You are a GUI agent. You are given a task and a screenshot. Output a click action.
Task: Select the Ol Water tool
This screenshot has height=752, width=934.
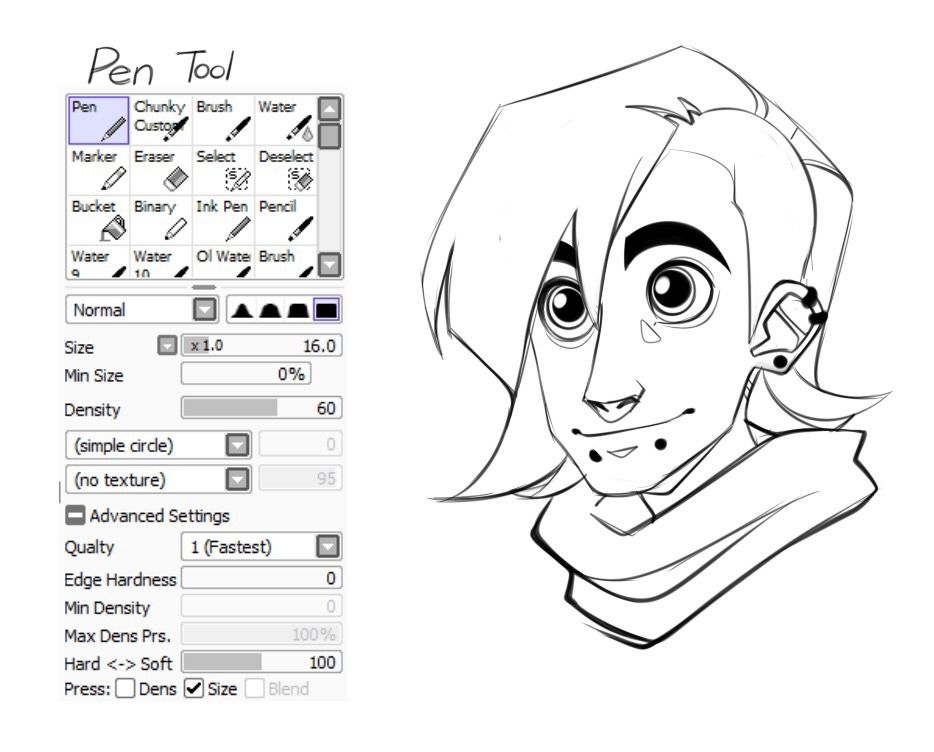click(223, 262)
